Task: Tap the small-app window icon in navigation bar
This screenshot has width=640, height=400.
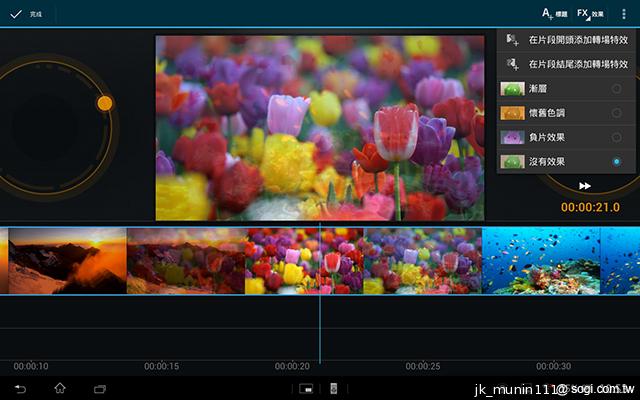Action: click(x=306, y=389)
